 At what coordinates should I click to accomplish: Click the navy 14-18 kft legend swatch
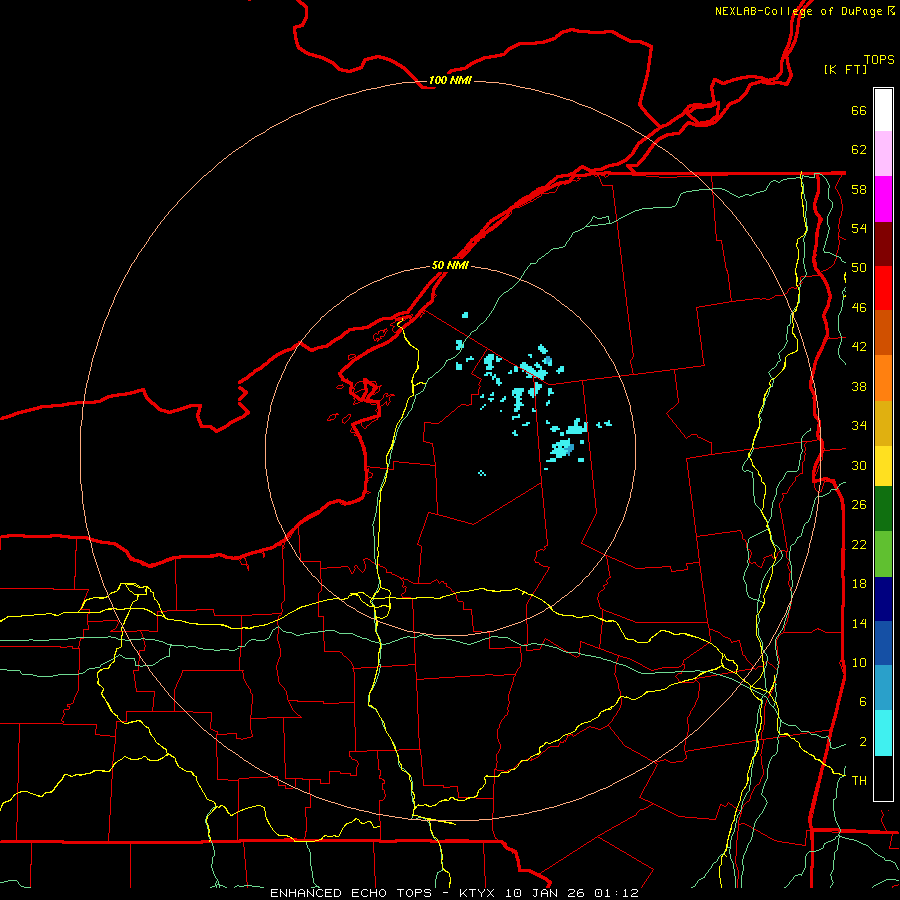[883, 599]
